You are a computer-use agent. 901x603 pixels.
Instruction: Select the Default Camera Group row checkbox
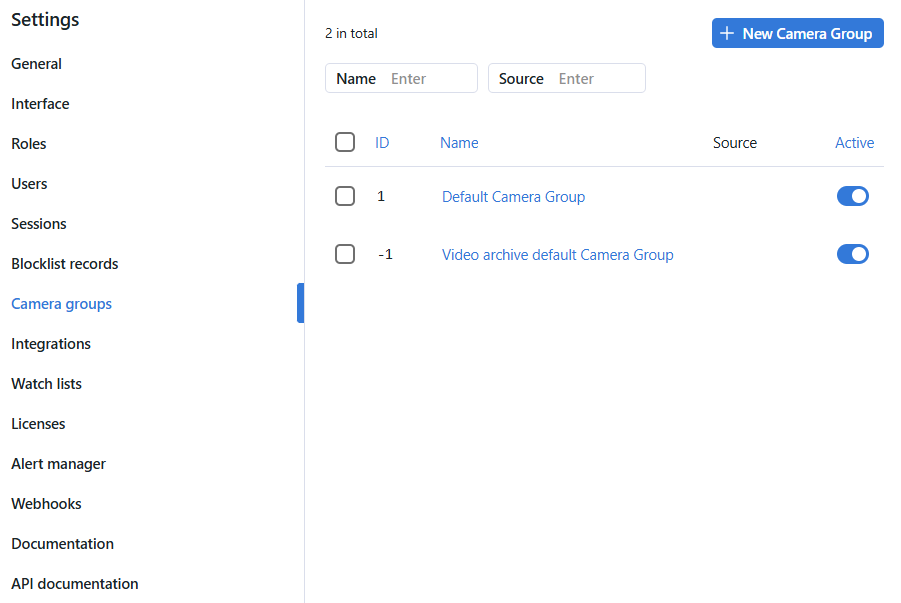coord(345,196)
